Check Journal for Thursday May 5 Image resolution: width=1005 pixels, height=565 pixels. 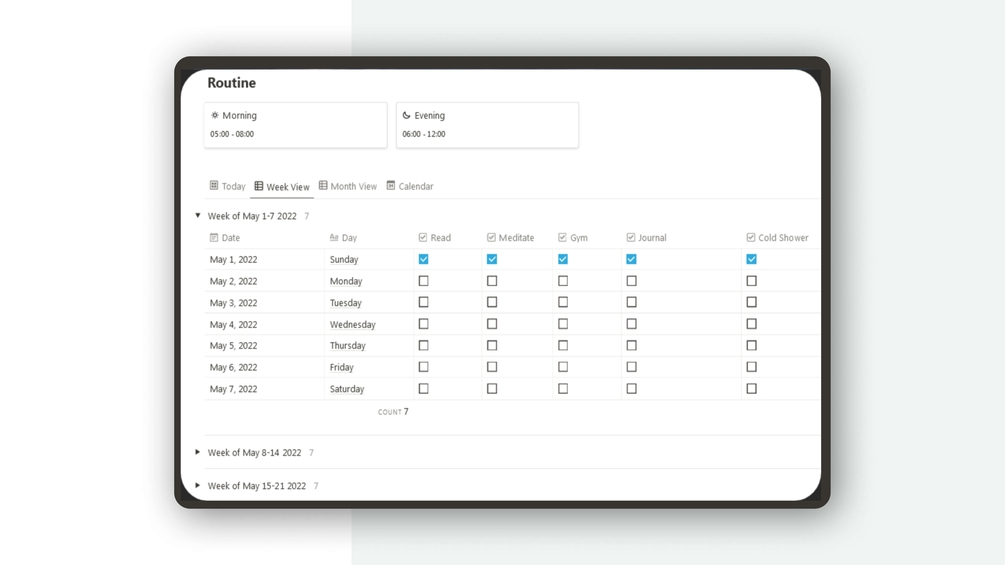pos(631,345)
